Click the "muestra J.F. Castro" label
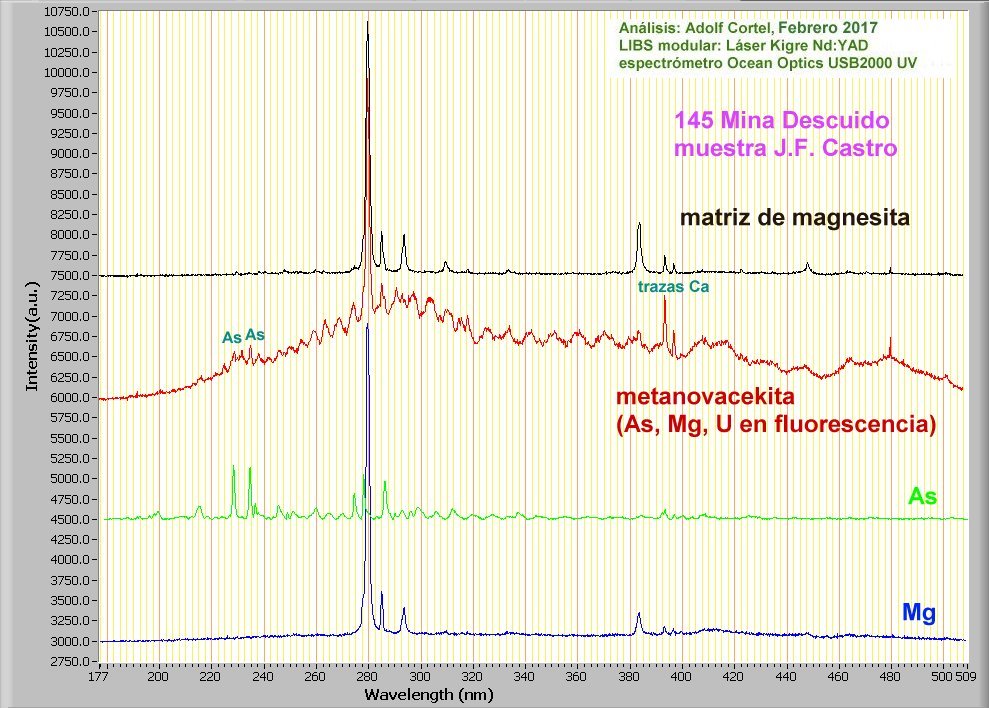Image resolution: width=989 pixels, height=708 pixels. click(785, 148)
